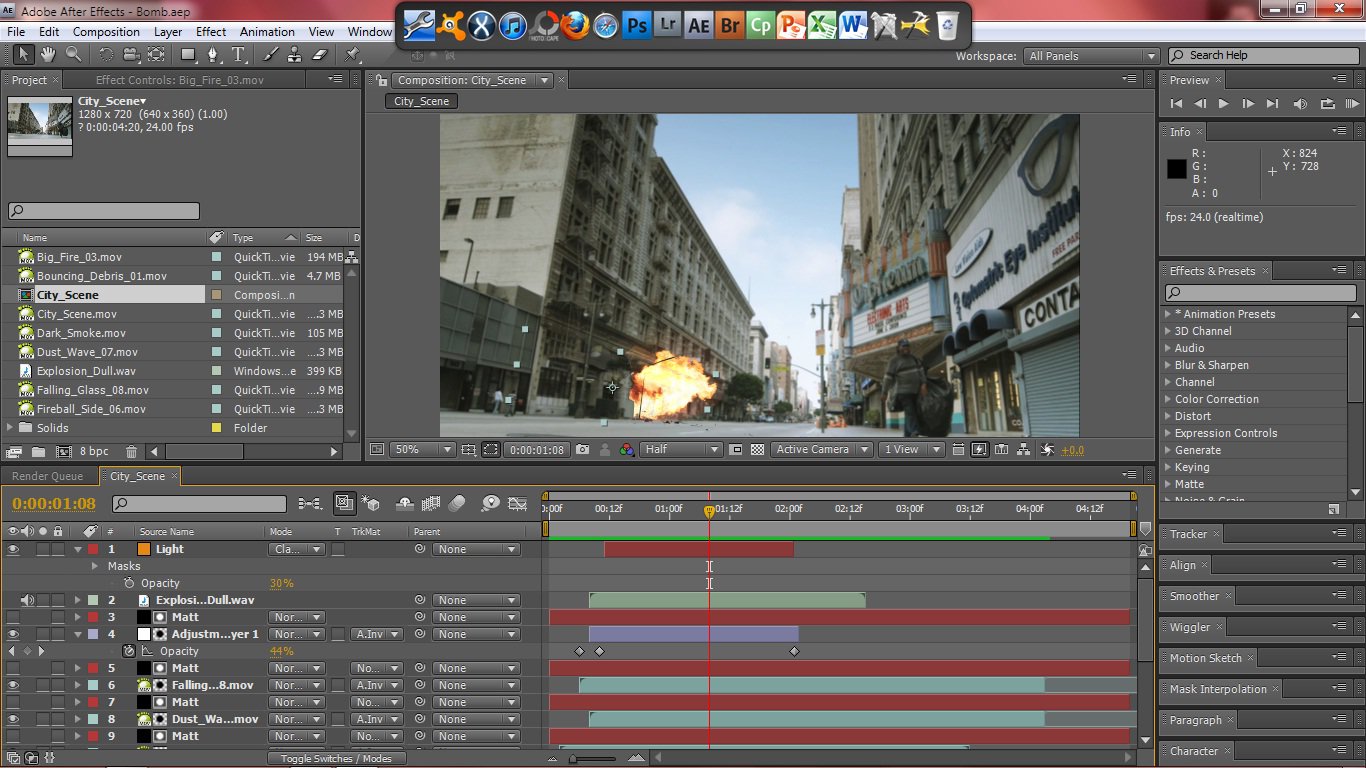Open the Composition menu
The width and height of the screenshot is (1366, 768).
click(106, 31)
